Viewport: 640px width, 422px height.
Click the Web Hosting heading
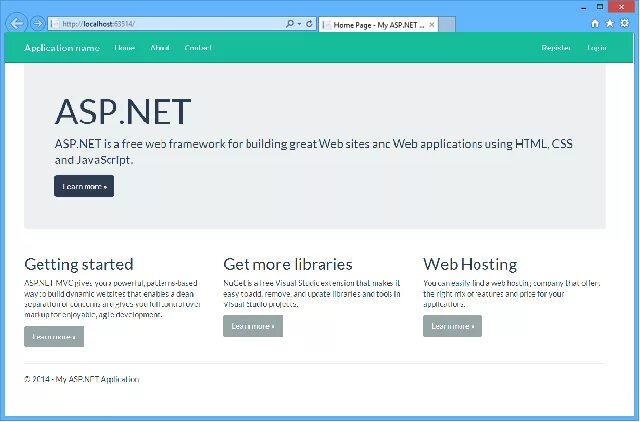coord(470,264)
